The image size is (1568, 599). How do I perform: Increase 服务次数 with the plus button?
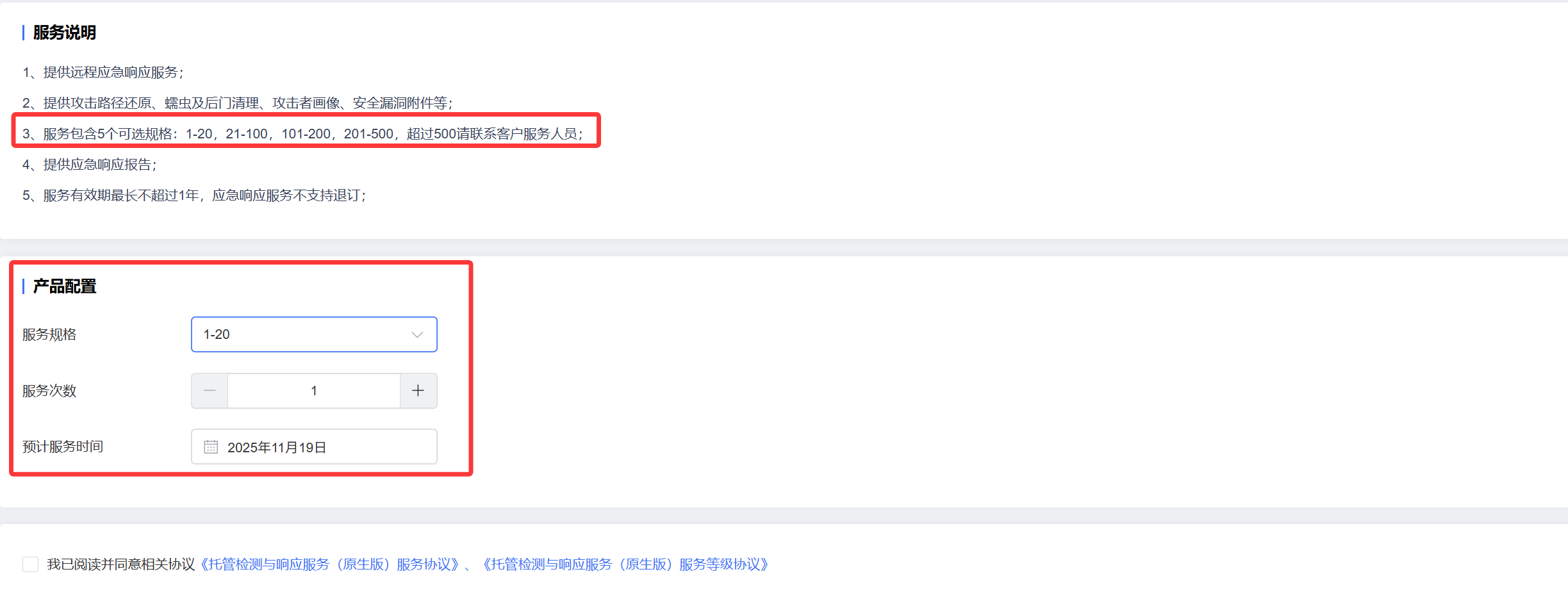pos(418,391)
